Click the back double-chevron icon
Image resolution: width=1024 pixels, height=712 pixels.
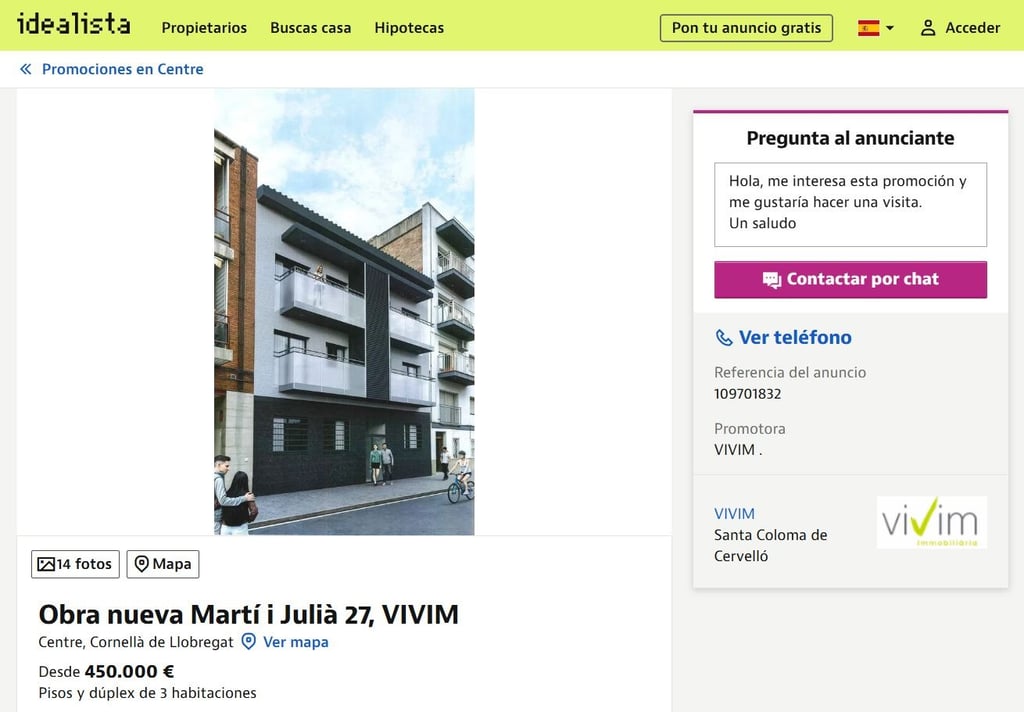[x=25, y=69]
